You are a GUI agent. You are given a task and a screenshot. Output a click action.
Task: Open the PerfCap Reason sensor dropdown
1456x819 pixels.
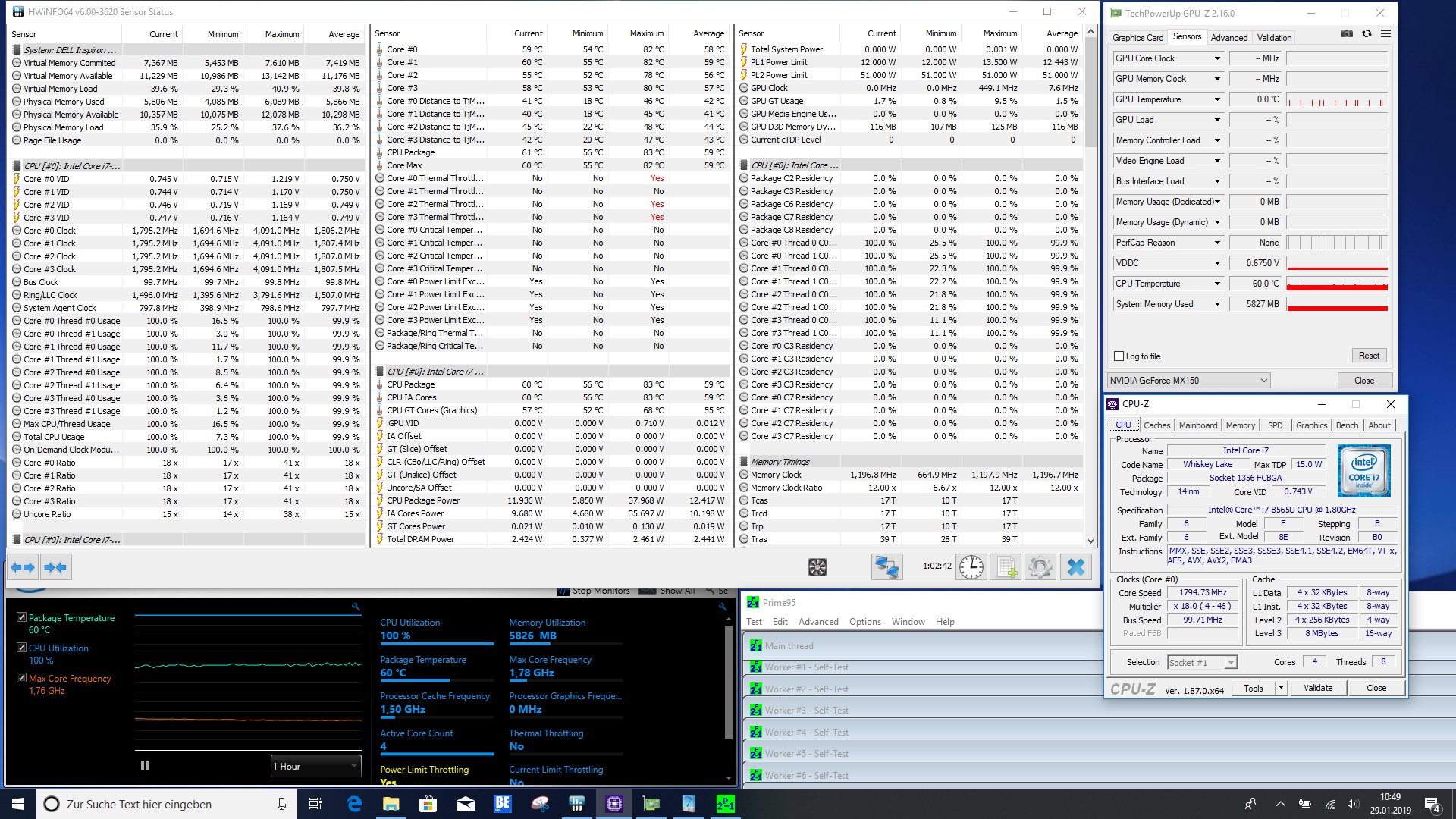[1217, 243]
